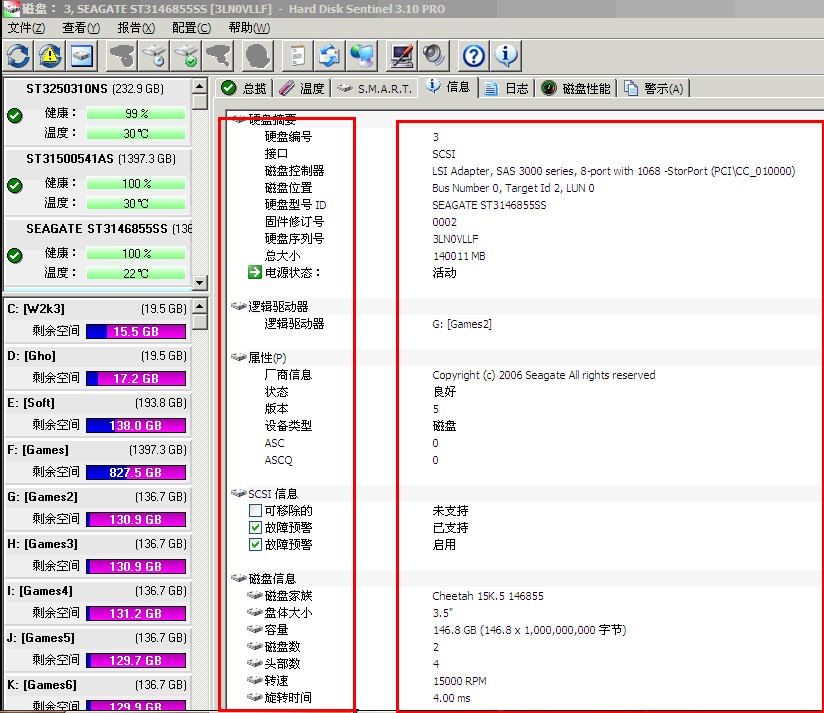Select the F: [Games] partition
The image size is (824, 713).
point(98,461)
